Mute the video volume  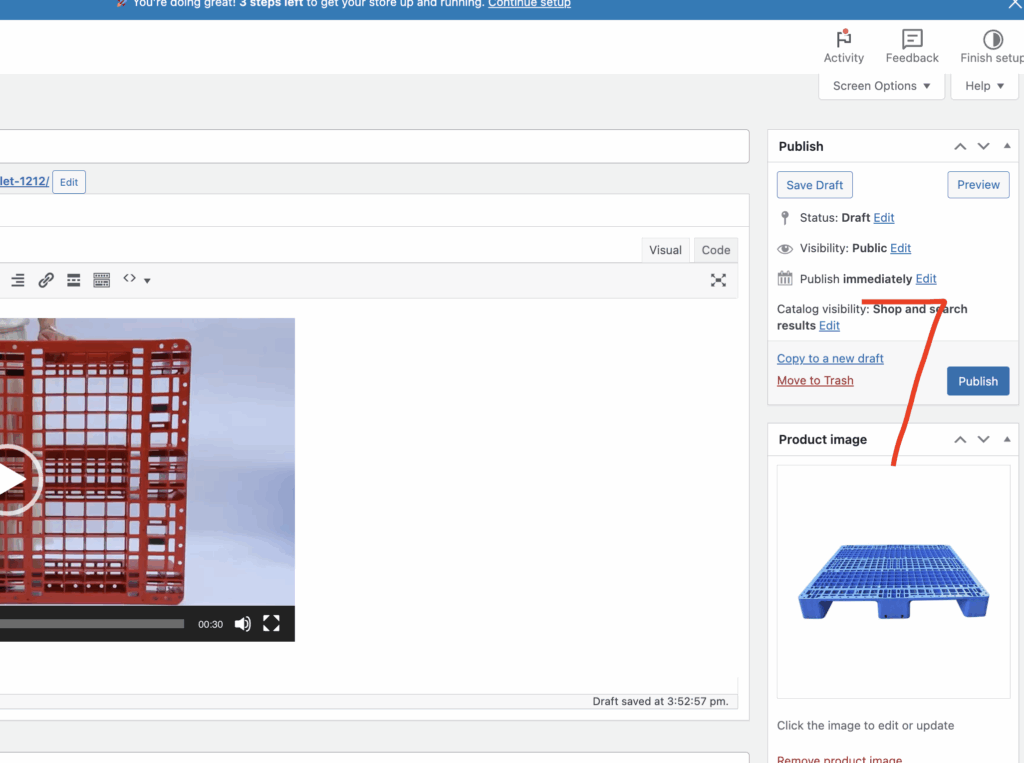pyautogui.click(x=242, y=624)
